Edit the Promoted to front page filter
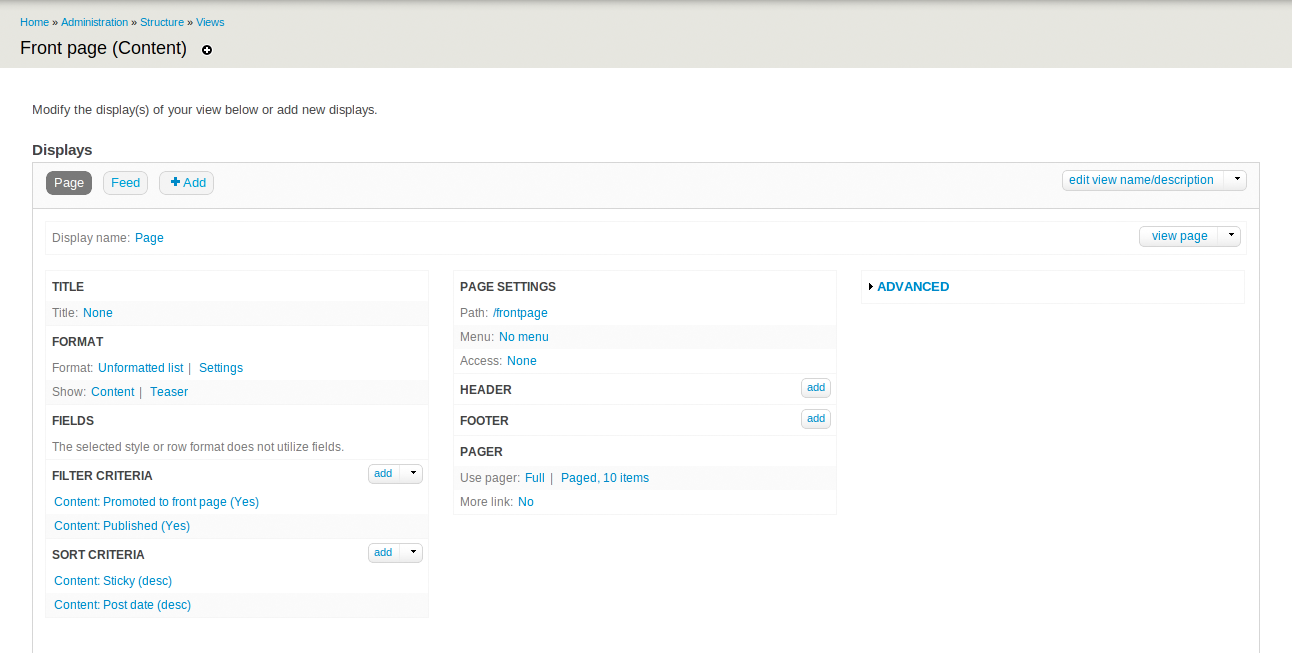The image size is (1292, 653). click(156, 502)
